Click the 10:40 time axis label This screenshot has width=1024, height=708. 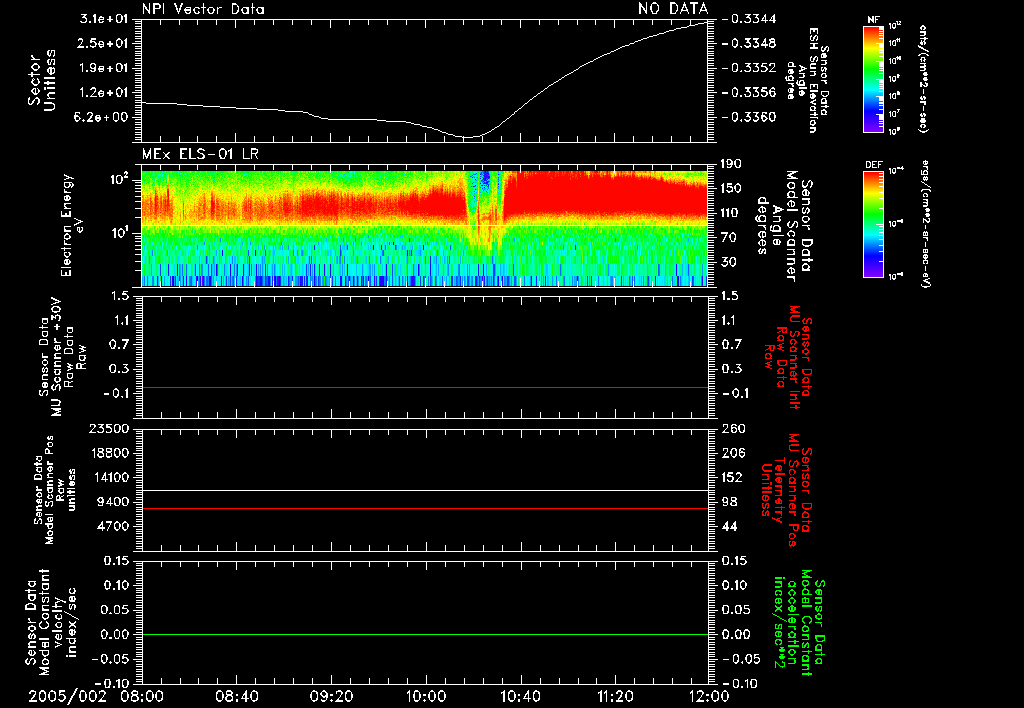point(520,696)
